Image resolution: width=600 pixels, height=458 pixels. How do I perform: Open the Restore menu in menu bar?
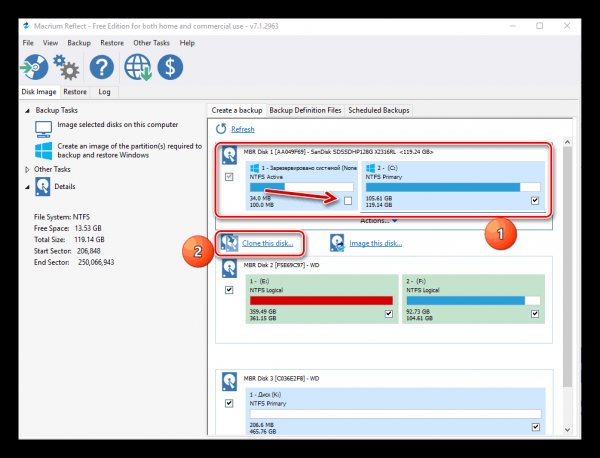pos(112,43)
